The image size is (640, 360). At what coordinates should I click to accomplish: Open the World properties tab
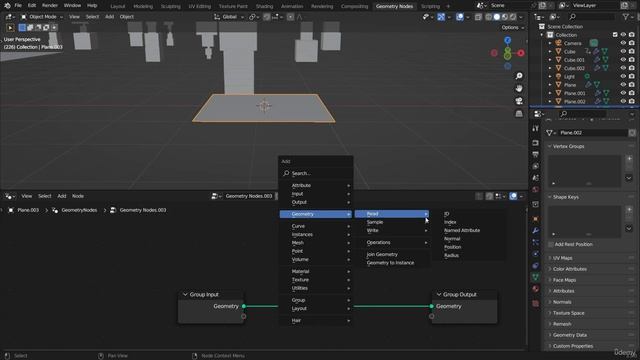536,189
